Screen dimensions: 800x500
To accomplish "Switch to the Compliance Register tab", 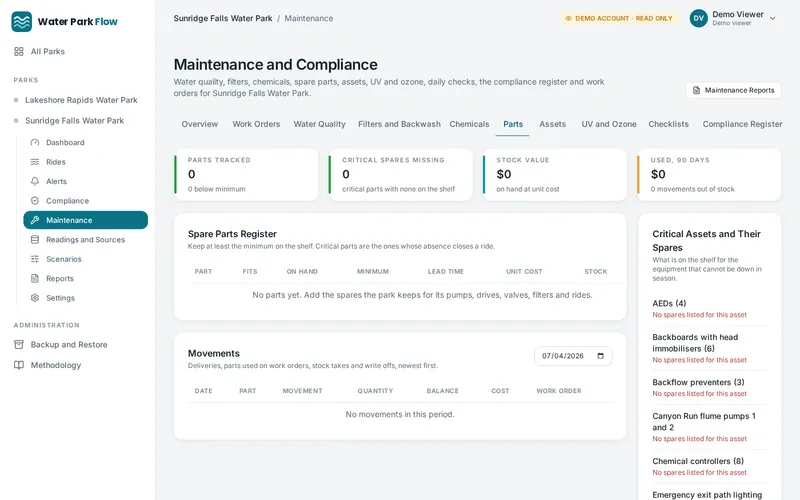I will (742, 124).
